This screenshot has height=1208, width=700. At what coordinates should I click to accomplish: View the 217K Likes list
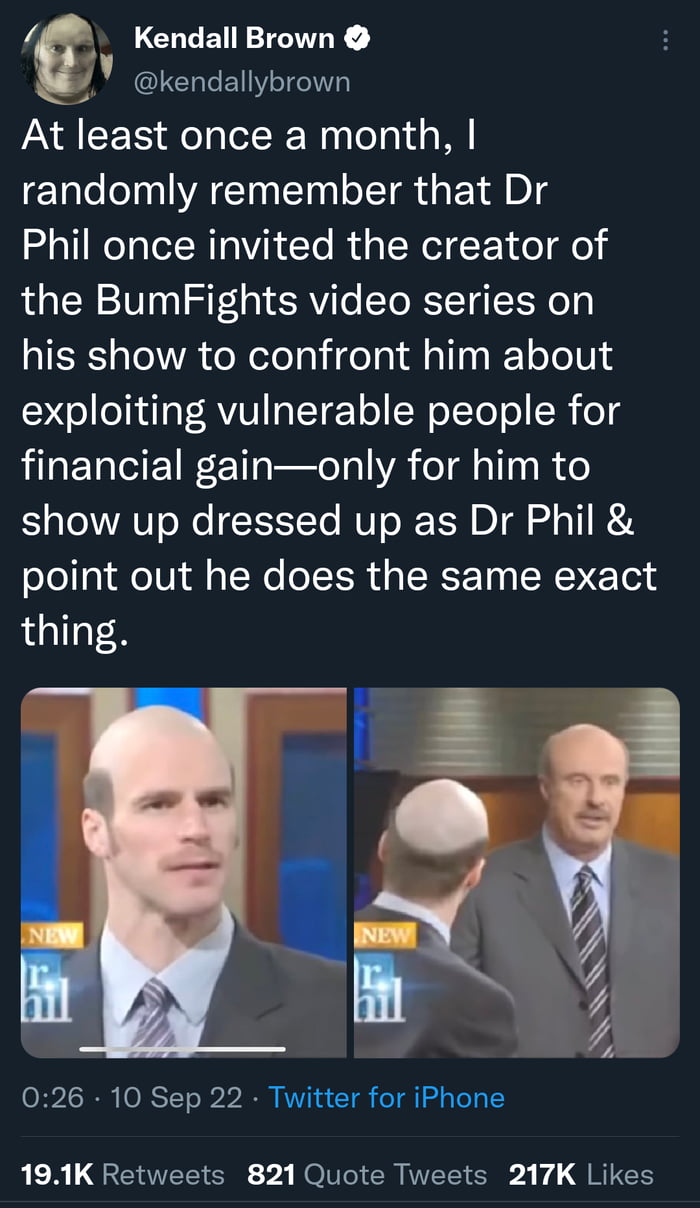point(581,1174)
